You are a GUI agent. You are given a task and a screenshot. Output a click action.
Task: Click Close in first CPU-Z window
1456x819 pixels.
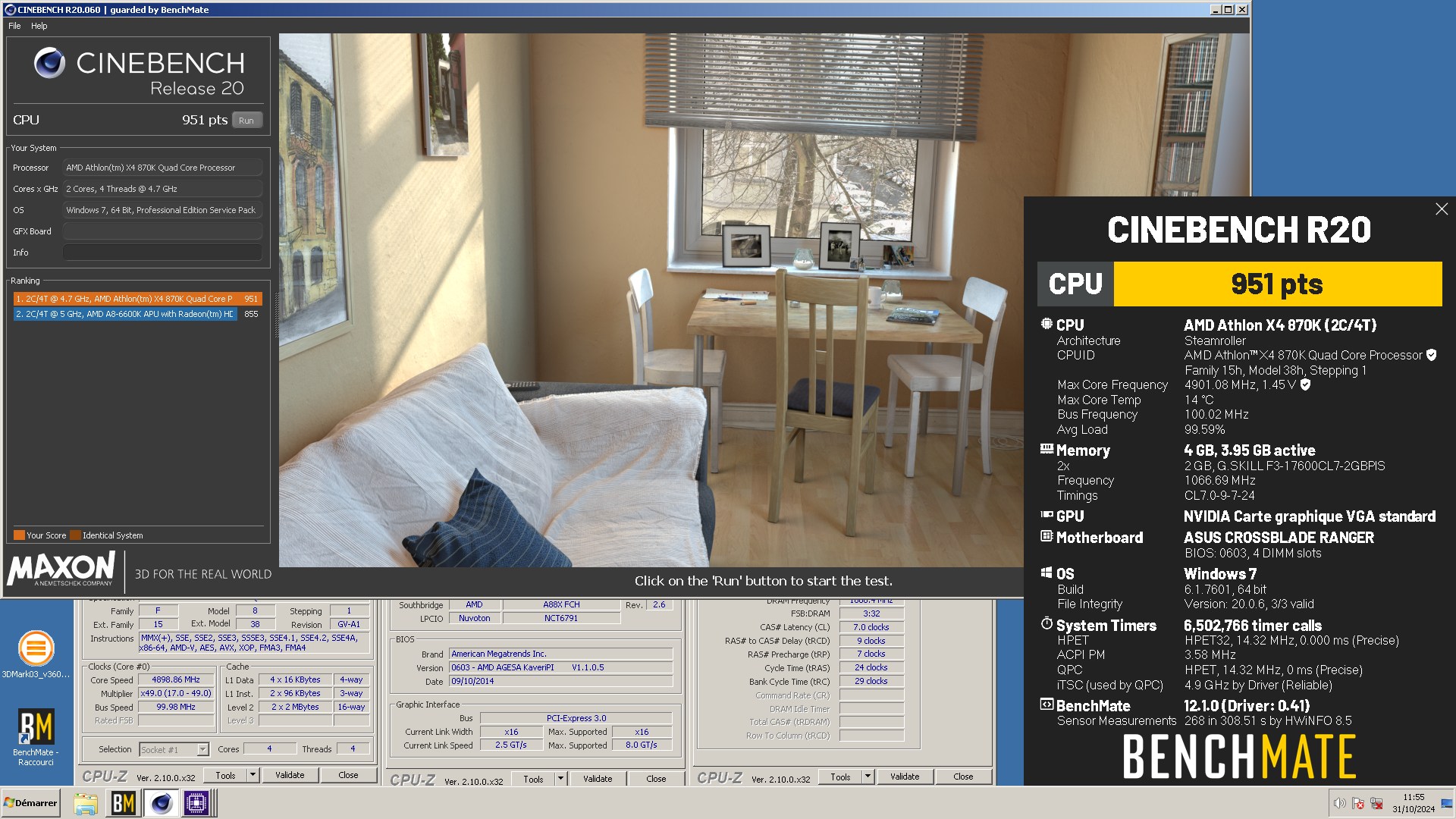pos(348,775)
